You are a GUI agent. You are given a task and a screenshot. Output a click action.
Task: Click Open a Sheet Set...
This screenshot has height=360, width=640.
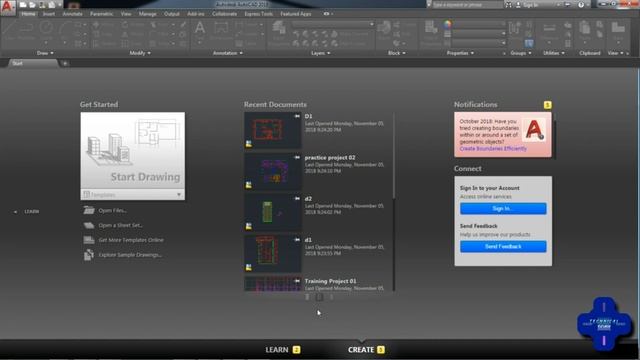[120, 225]
